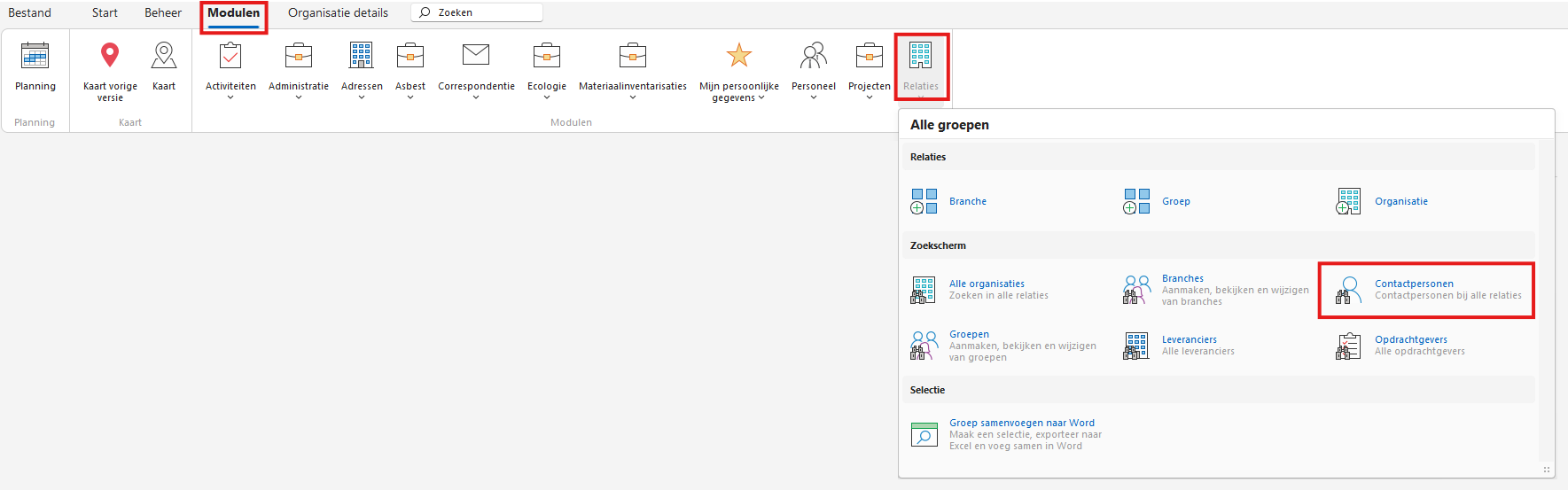Click the Organisatie add icon
This screenshot has width=1568, height=490.
tap(1348, 201)
